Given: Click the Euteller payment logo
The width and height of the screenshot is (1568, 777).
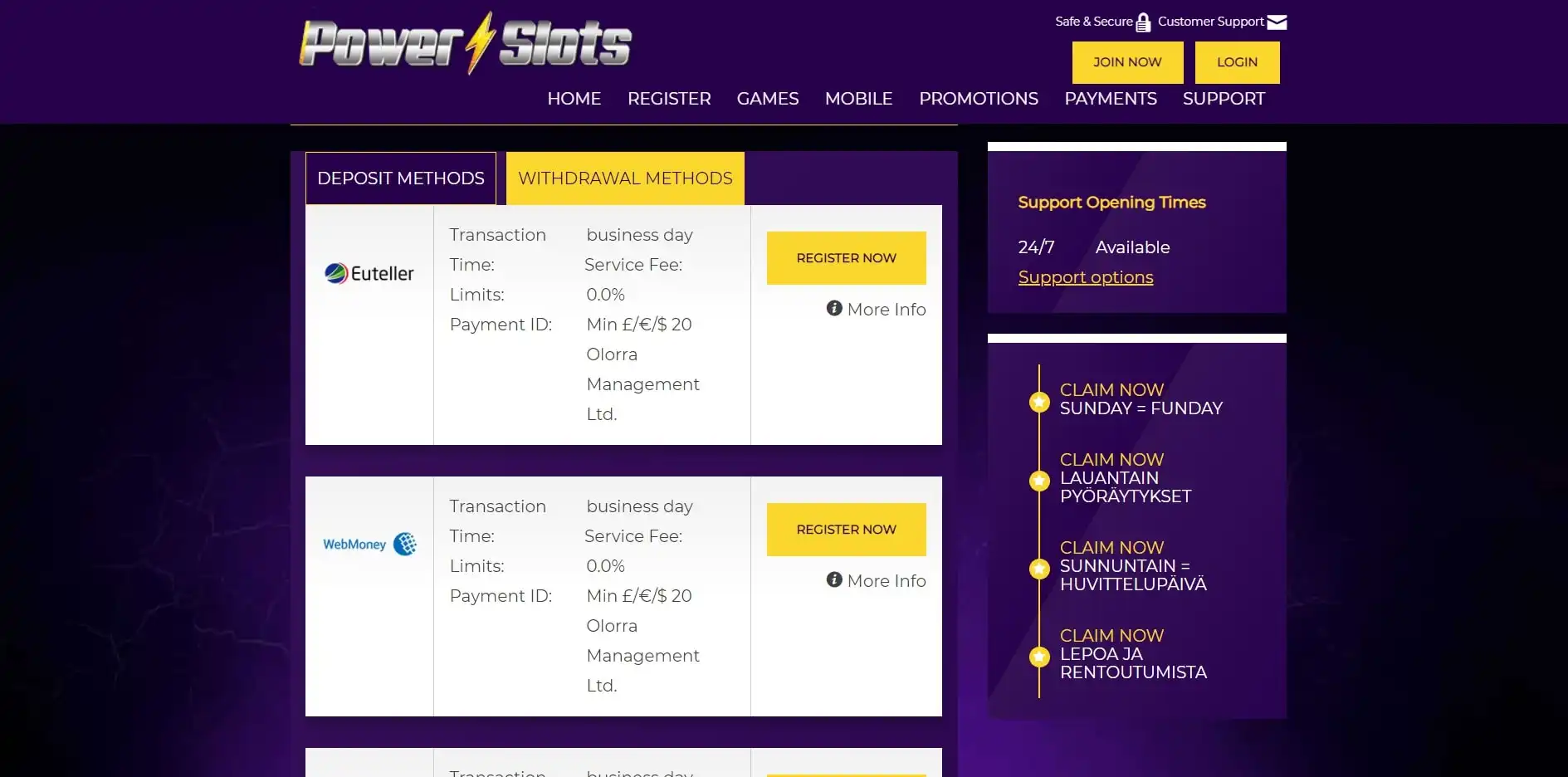Looking at the screenshot, I should [x=369, y=273].
